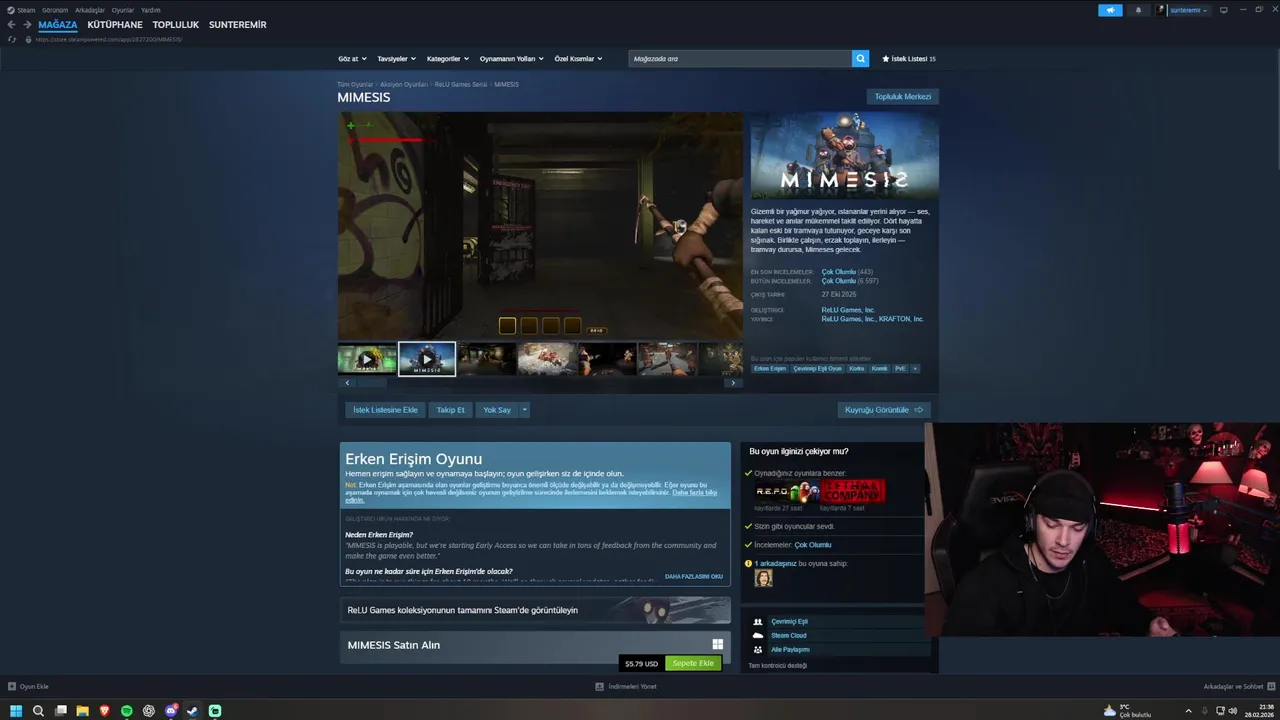The height and width of the screenshot is (720, 1280).
Task: Open the notifications bell icon
Action: [x=1138, y=10]
